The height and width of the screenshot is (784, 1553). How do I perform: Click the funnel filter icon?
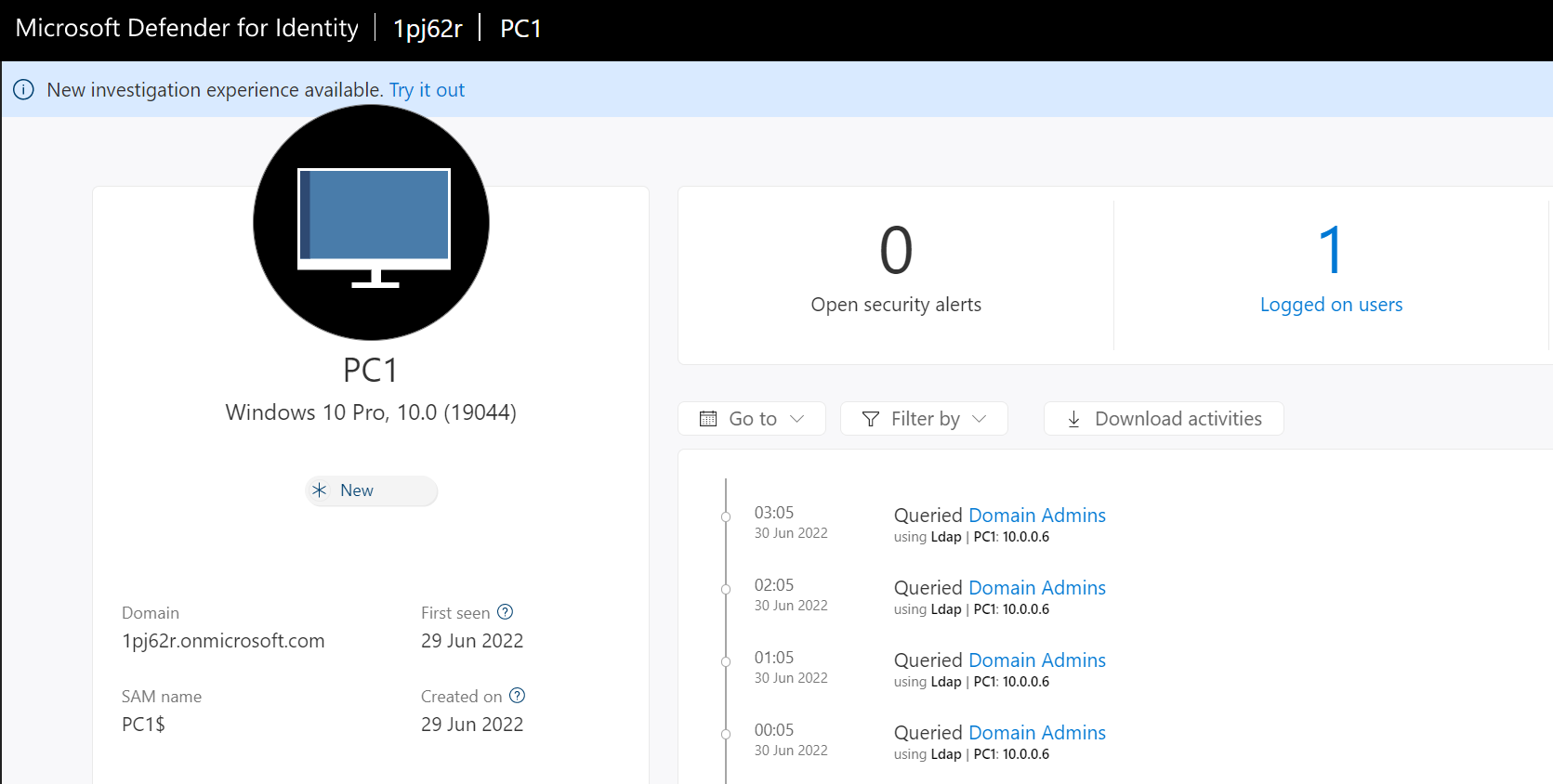[x=871, y=419]
